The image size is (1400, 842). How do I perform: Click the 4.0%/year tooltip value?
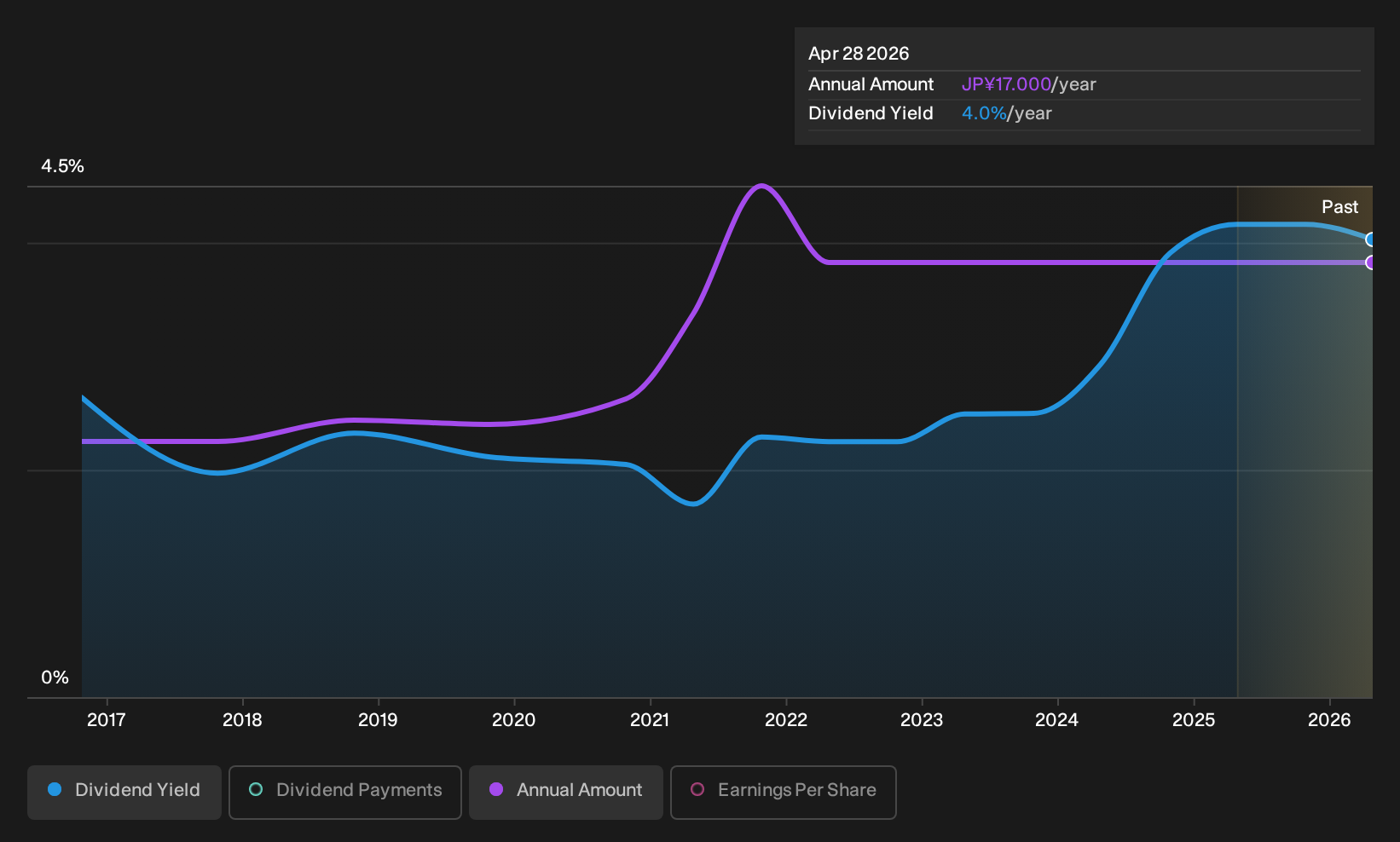tap(1006, 113)
